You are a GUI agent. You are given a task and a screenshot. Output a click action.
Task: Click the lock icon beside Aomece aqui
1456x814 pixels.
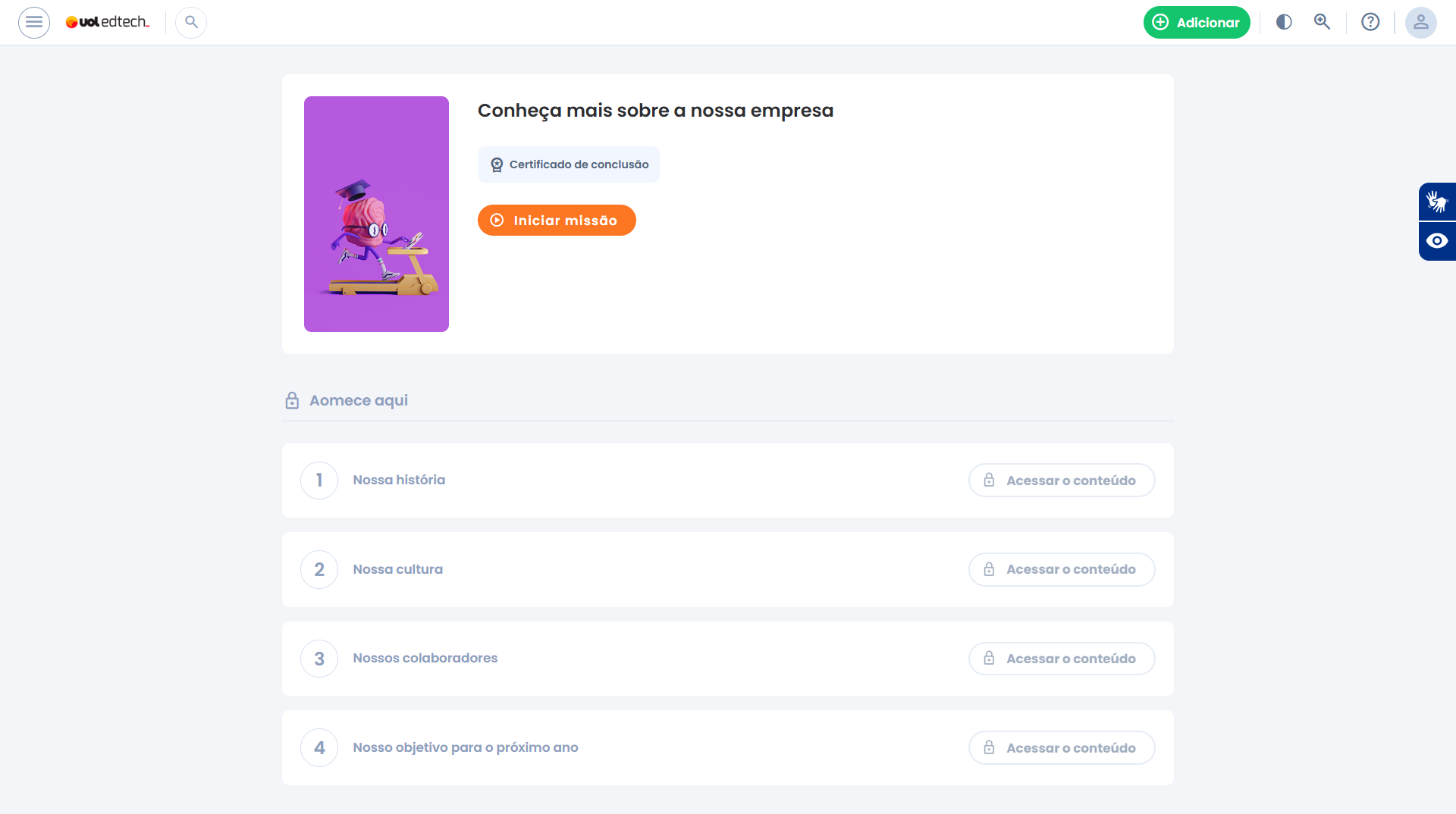coord(292,400)
